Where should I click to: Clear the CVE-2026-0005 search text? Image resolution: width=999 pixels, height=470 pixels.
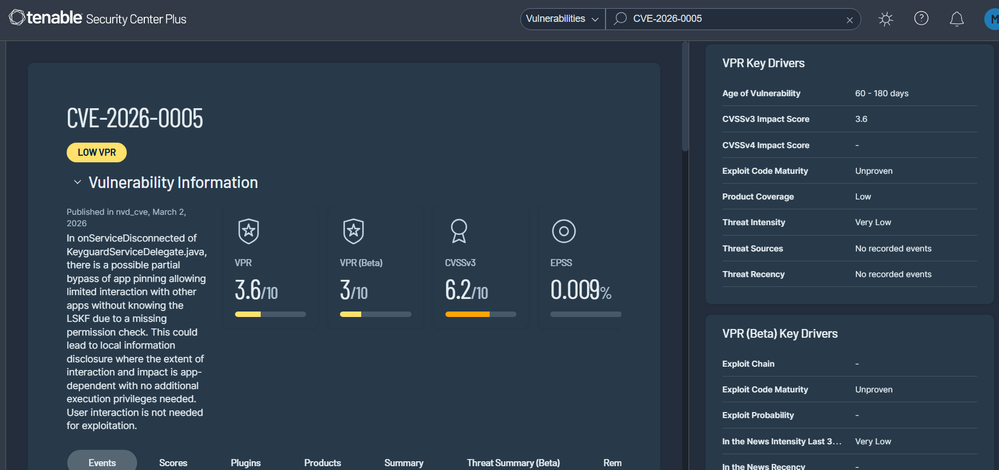[x=849, y=20]
